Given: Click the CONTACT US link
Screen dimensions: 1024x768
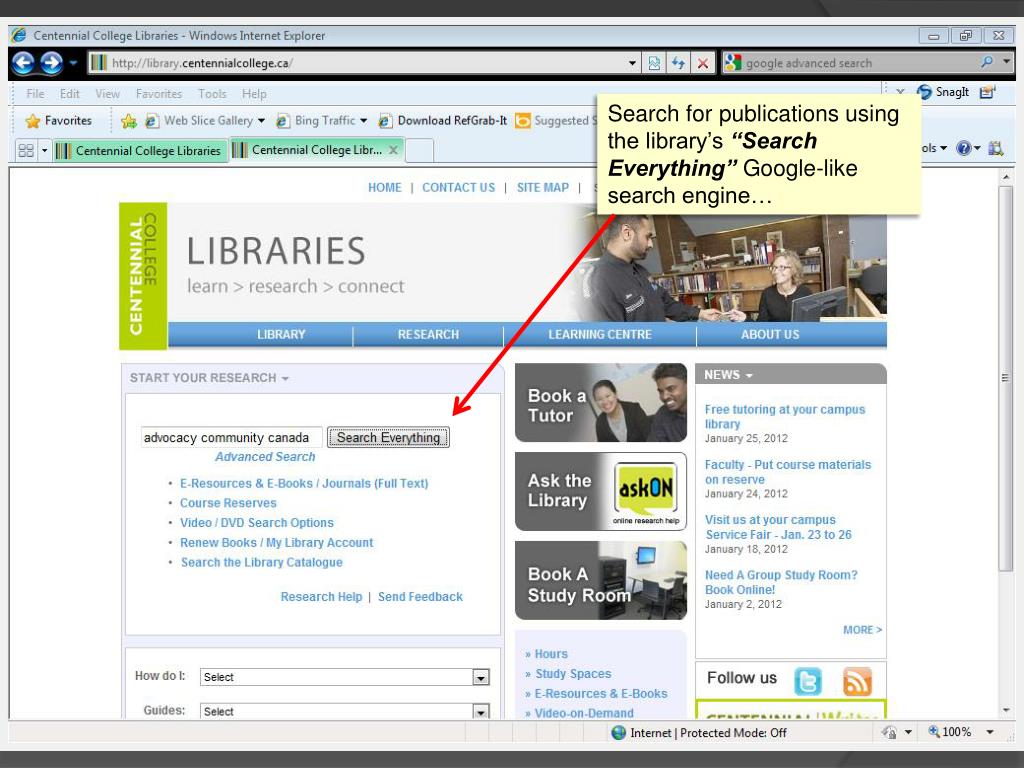Looking at the screenshot, I should coord(458,187).
